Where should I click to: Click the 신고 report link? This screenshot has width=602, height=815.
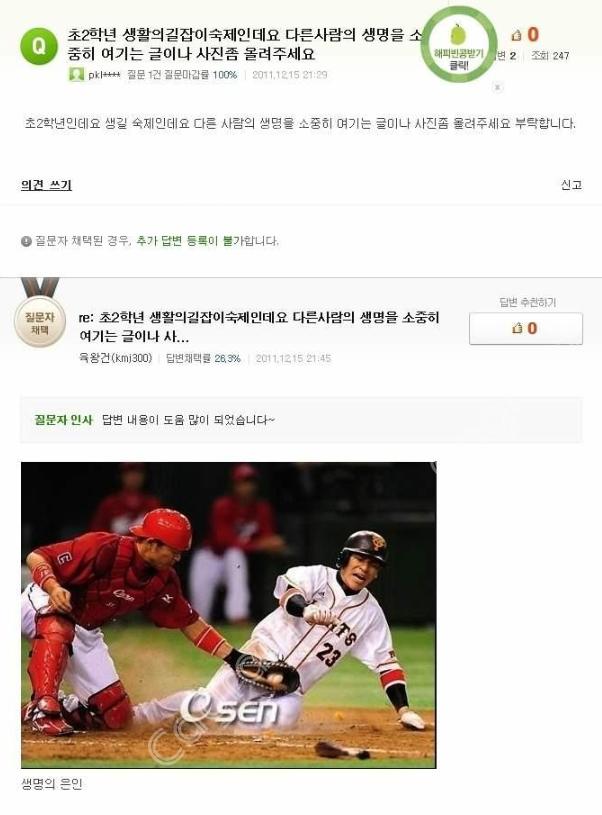pyautogui.click(x=571, y=185)
